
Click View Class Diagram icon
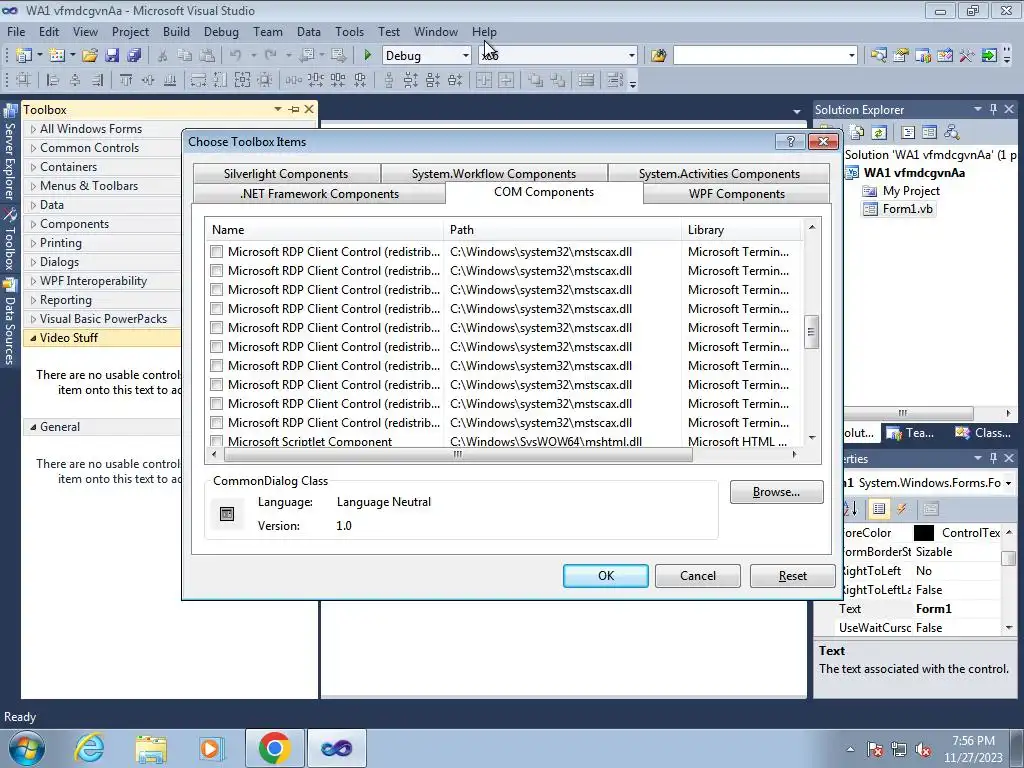click(952, 133)
